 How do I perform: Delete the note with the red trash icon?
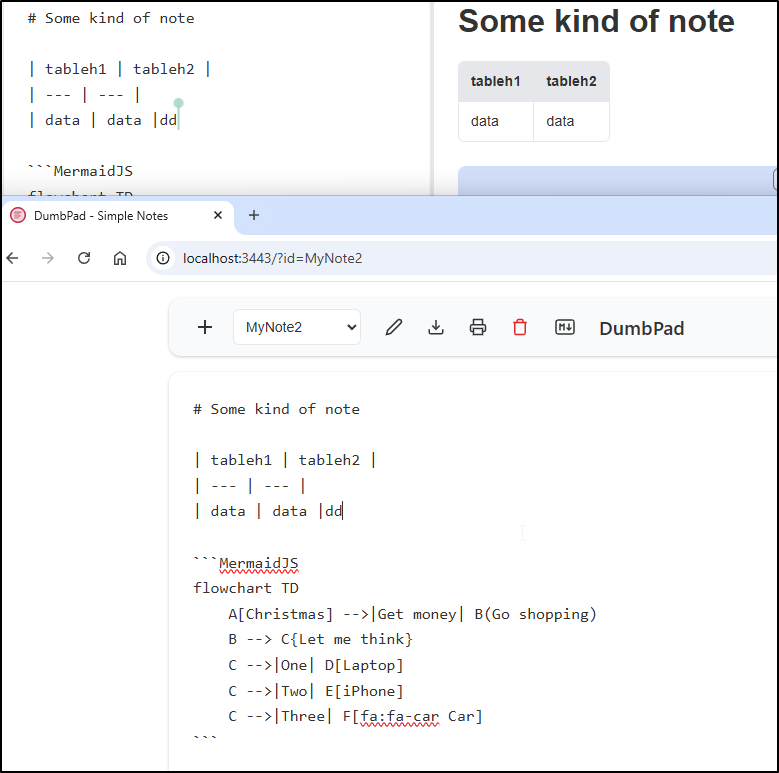(x=520, y=327)
